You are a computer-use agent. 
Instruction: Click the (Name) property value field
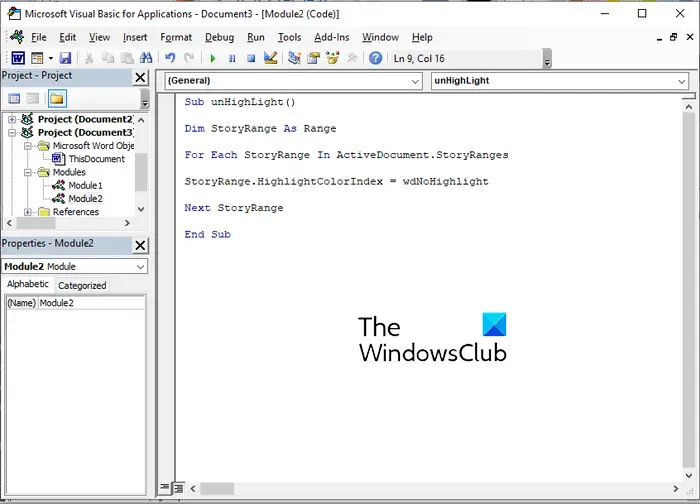pos(92,303)
